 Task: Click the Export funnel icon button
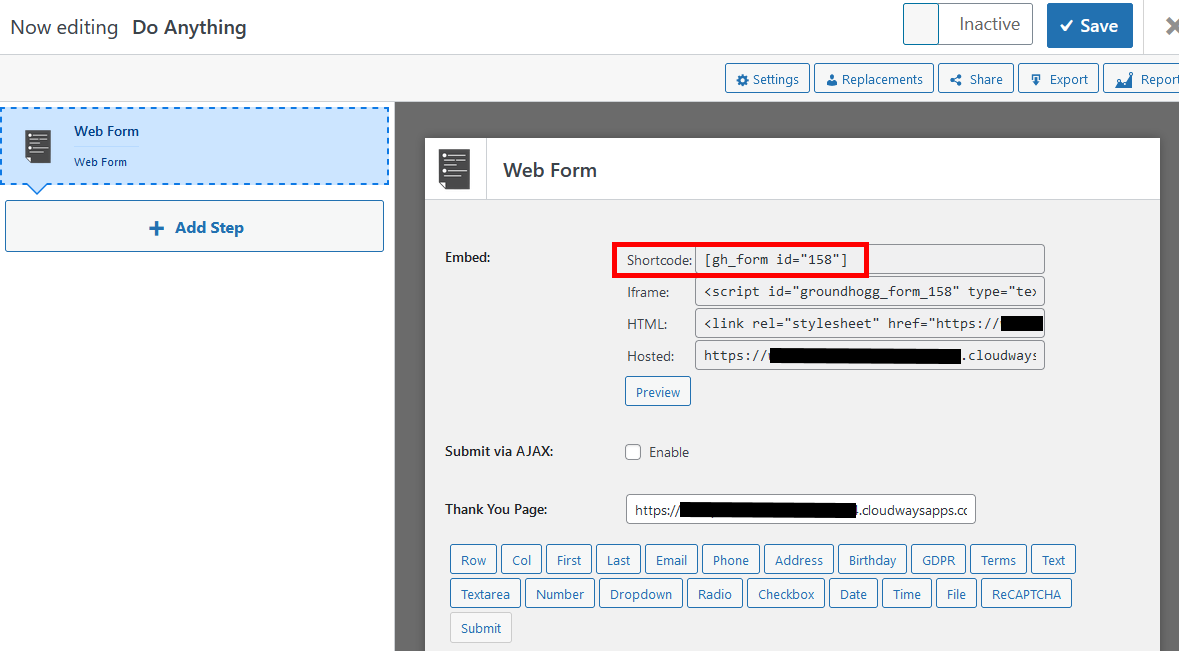pyautogui.click(x=1035, y=78)
